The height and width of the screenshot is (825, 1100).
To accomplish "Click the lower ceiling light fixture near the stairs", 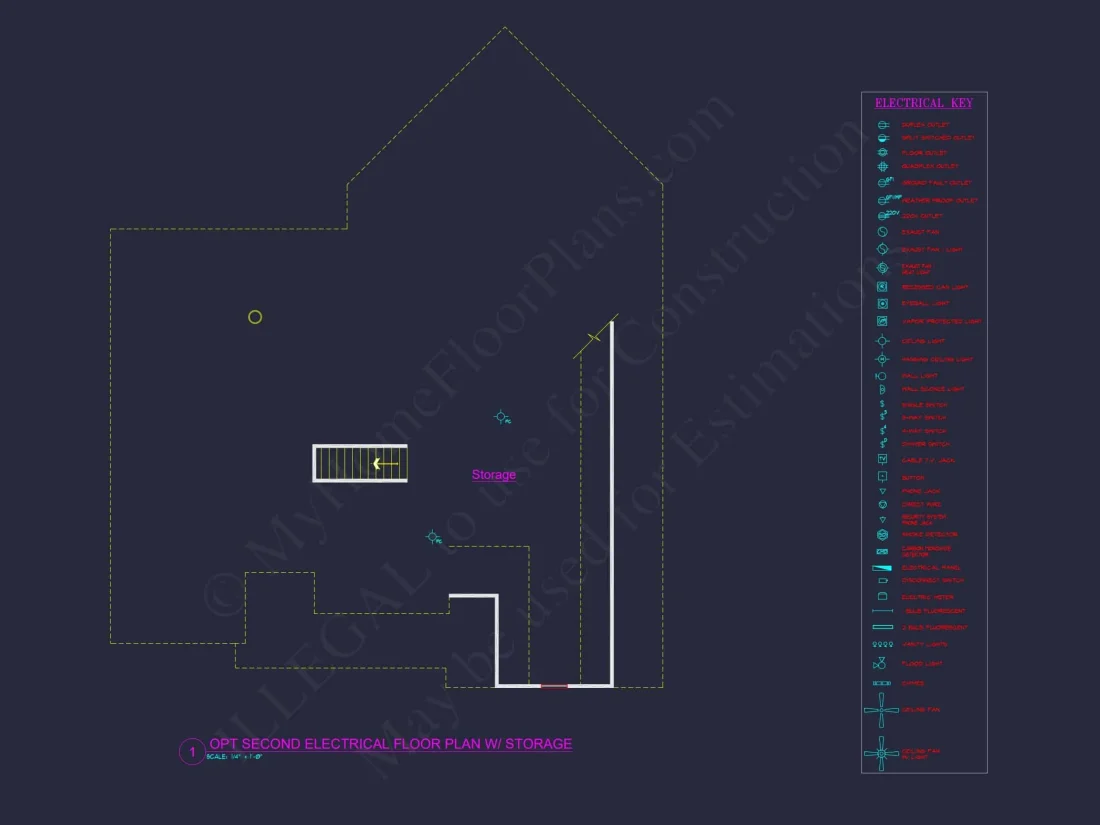I will pyautogui.click(x=433, y=537).
